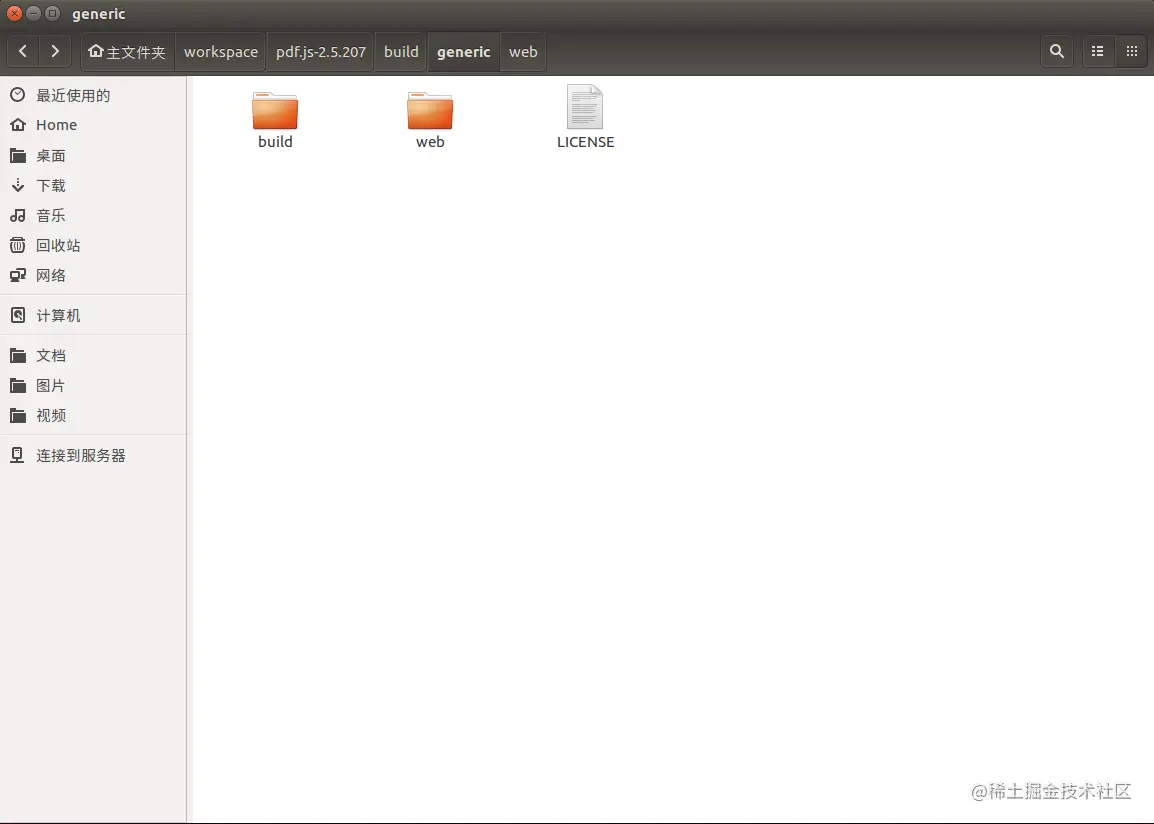Select the LICENSE file icon

coord(585,107)
